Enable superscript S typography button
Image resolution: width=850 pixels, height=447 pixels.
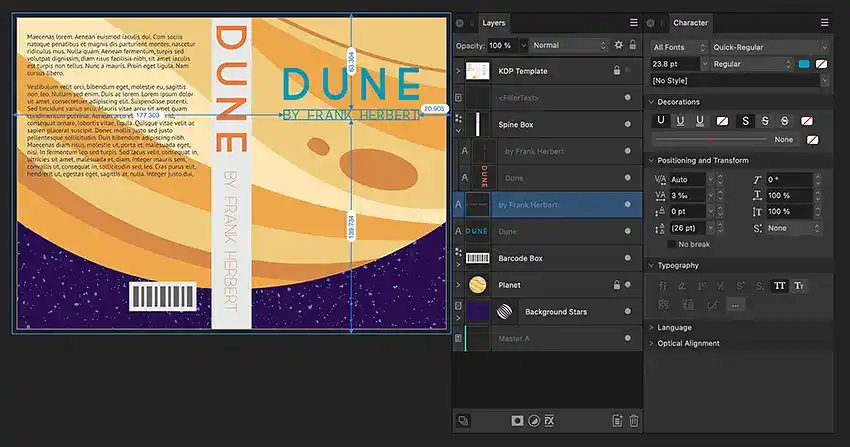[x=740, y=286]
